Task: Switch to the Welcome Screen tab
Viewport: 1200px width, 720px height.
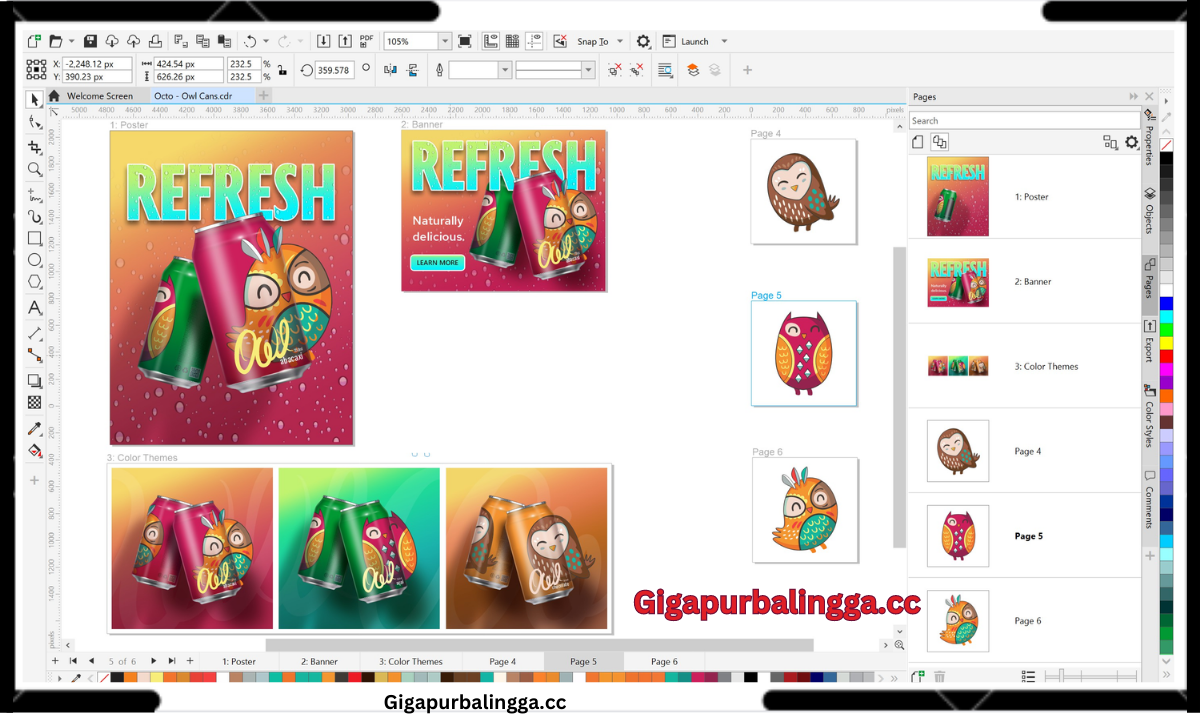Action: tap(99, 96)
